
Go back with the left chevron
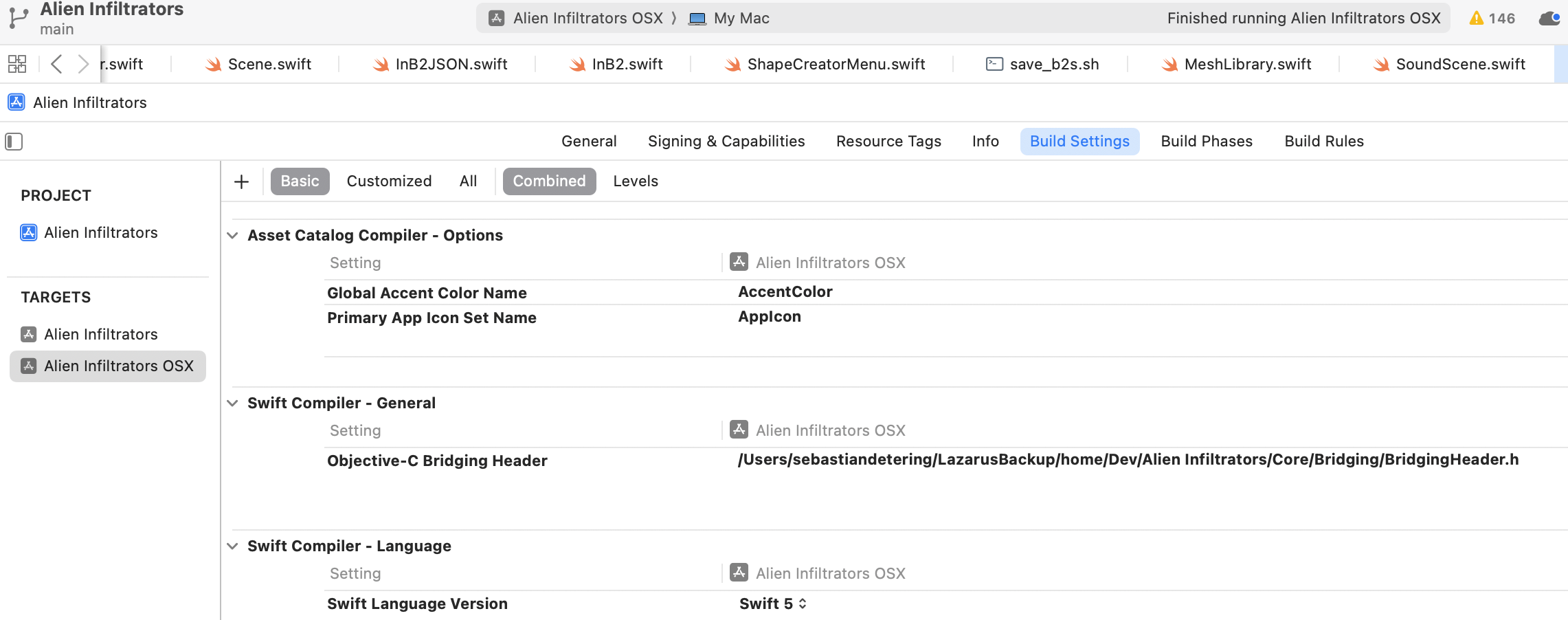[x=57, y=64]
